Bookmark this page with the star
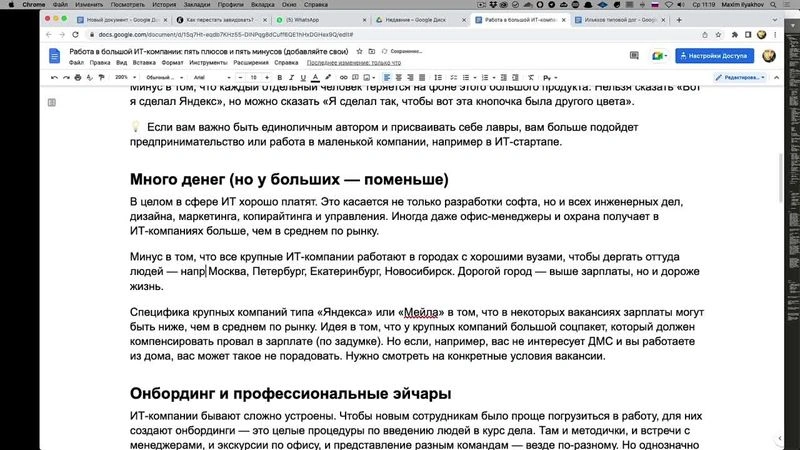Screen dimensions: 800x450 (x=718, y=35)
